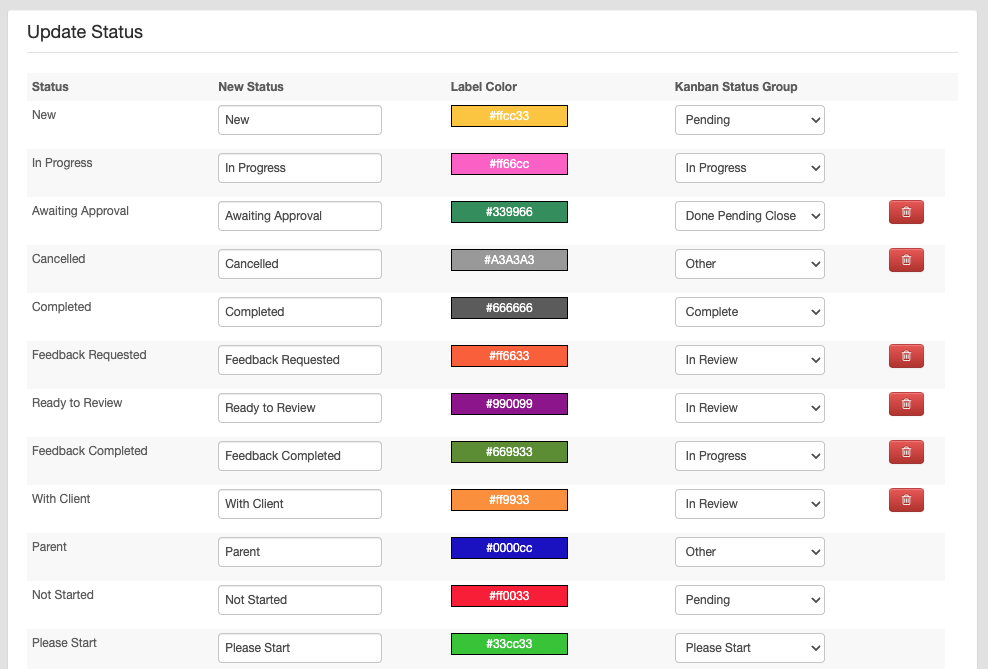Image resolution: width=988 pixels, height=669 pixels.
Task: Click the Cancelled new status text field
Action: (x=300, y=264)
